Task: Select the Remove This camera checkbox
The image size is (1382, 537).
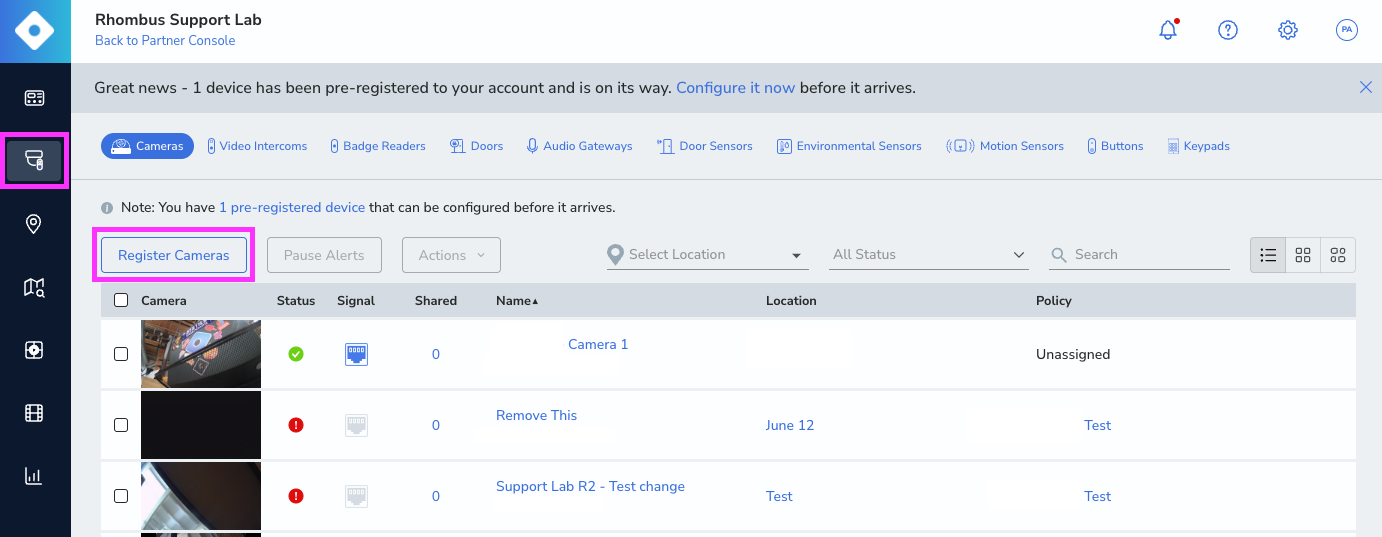Action: click(x=121, y=425)
